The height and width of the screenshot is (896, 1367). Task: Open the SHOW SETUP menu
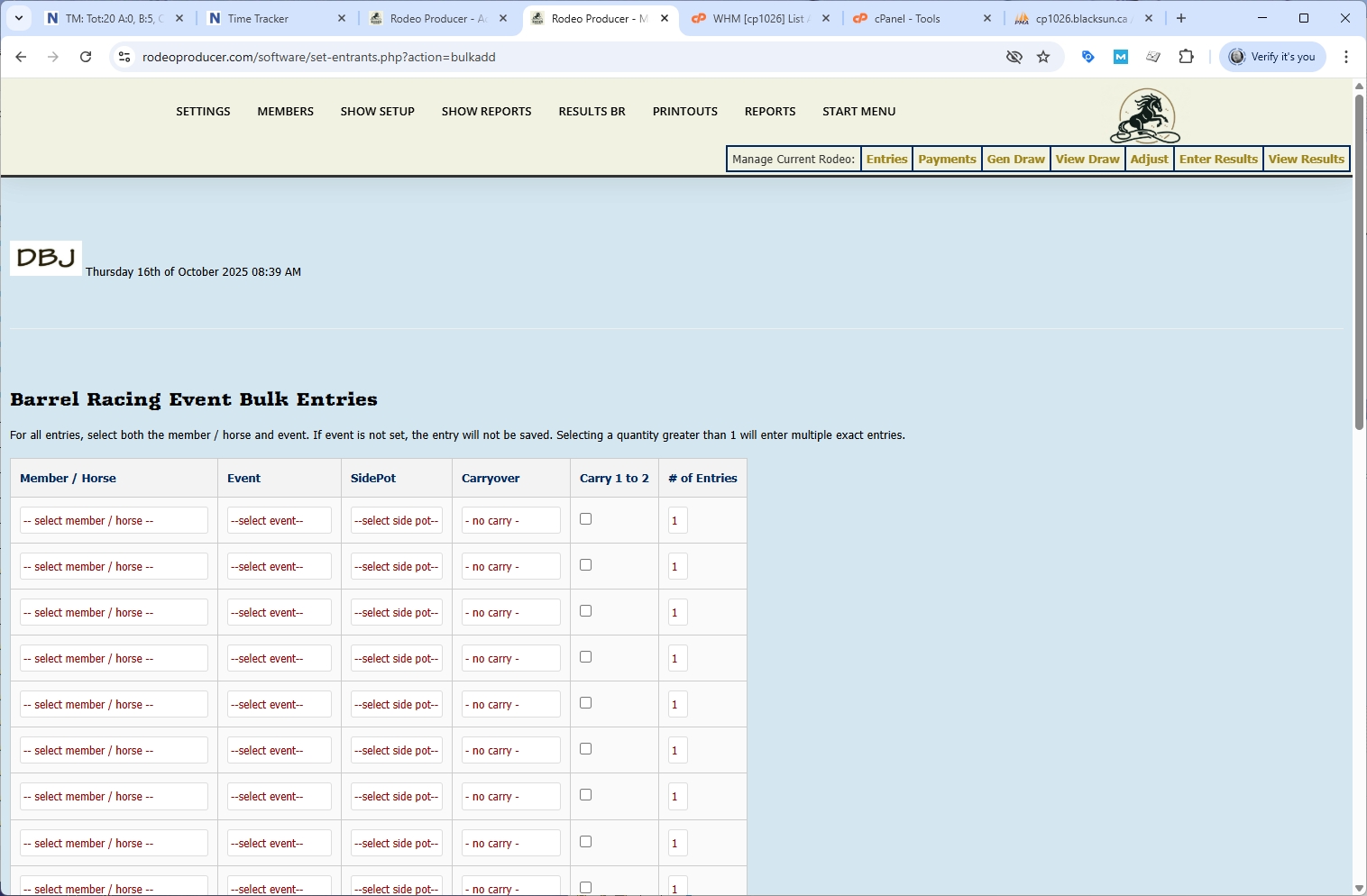pyautogui.click(x=377, y=111)
